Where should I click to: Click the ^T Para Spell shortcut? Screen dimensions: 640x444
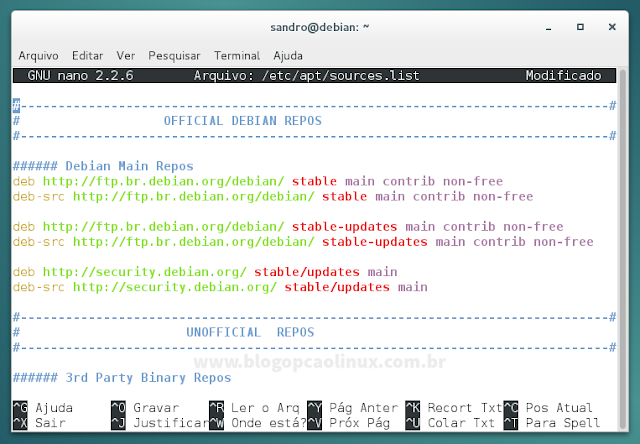pos(552,423)
